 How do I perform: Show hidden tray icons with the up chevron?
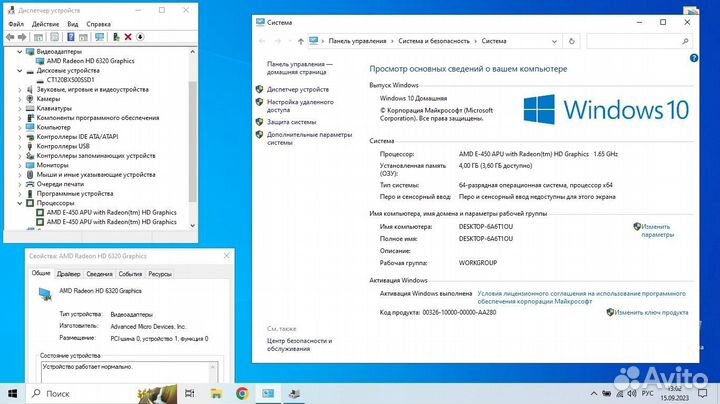coord(594,393)
